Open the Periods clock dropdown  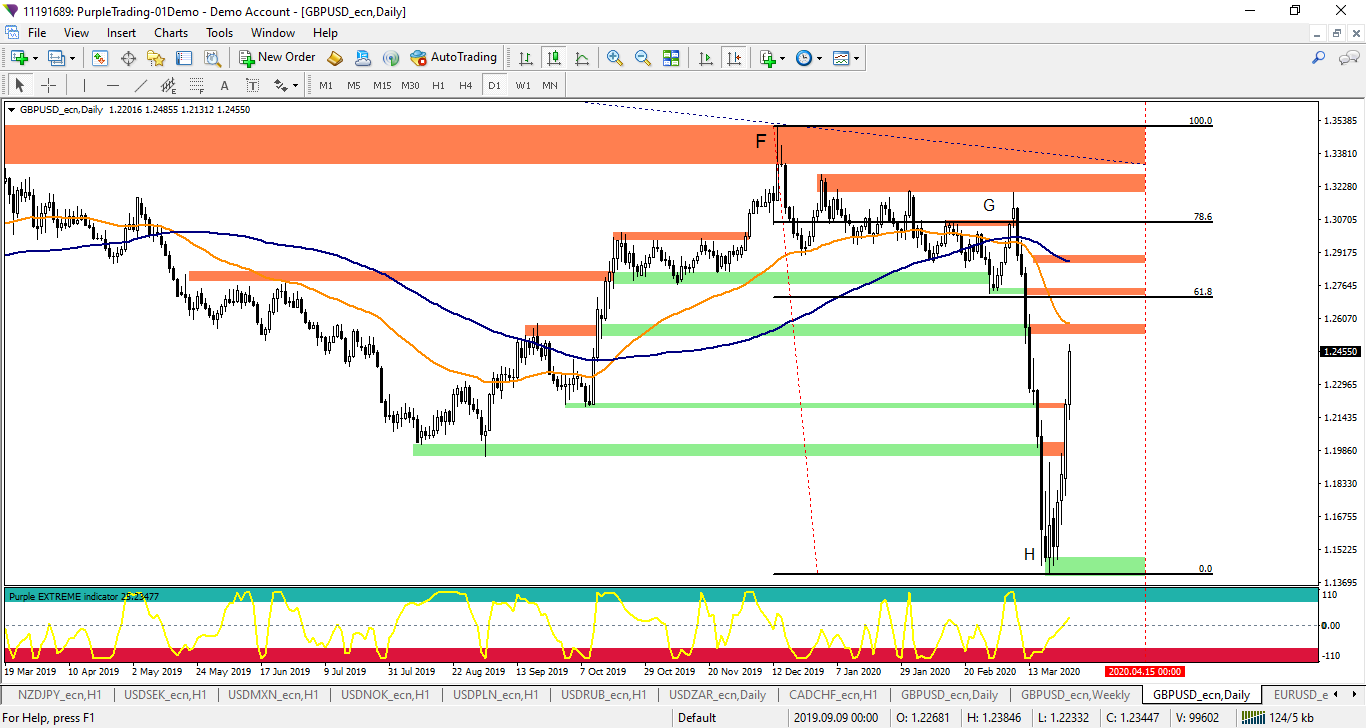(x=809, y=58)
